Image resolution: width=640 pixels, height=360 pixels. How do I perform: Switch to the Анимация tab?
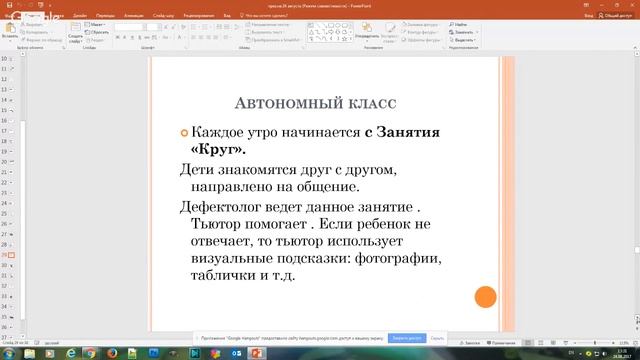(133, 16)
